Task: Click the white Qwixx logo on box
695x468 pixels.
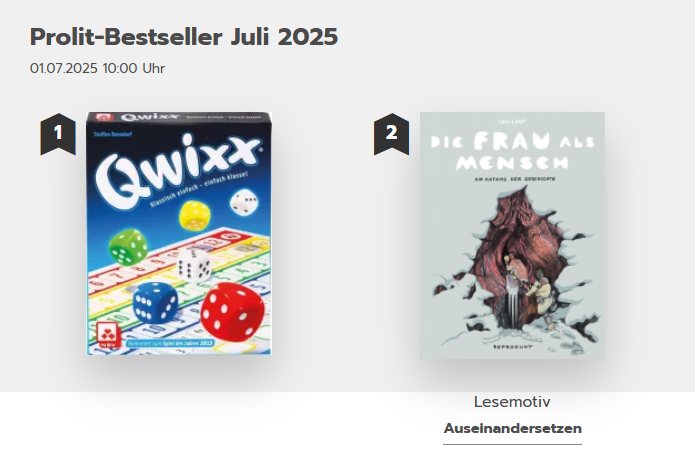Action: click(177, 170)
